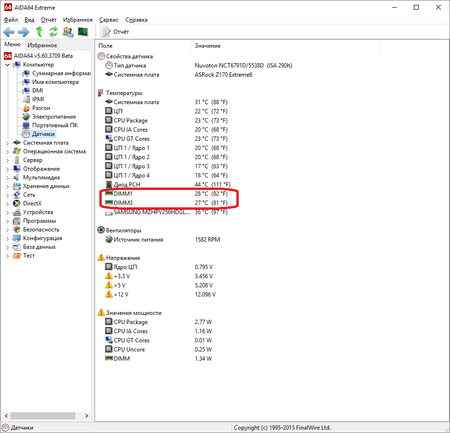Click the Напряжения warning section icon
This screenshot has height=433, width=450.
click(101, 257)
